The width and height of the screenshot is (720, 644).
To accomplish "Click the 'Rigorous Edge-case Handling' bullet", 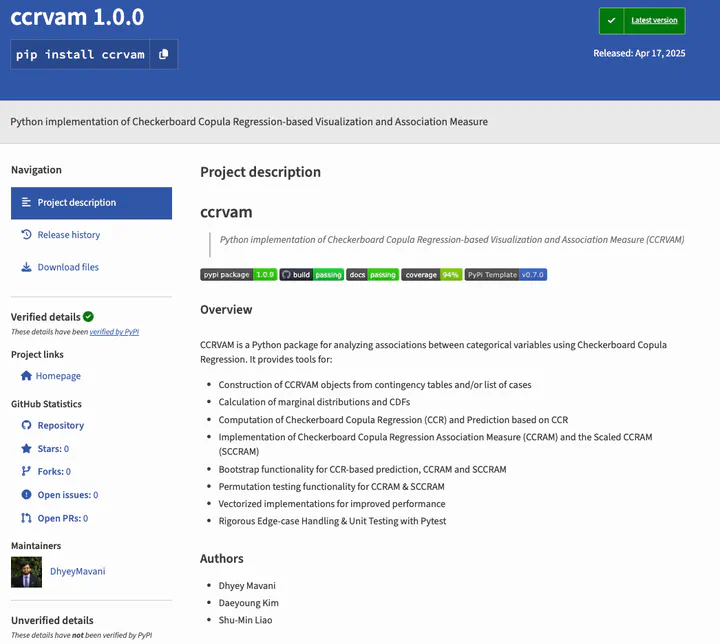I will (x=332, y=521).
